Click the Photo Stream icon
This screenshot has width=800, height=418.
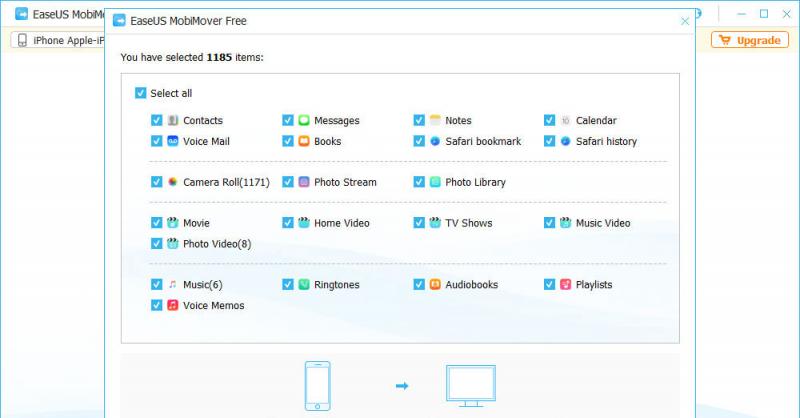304,182
